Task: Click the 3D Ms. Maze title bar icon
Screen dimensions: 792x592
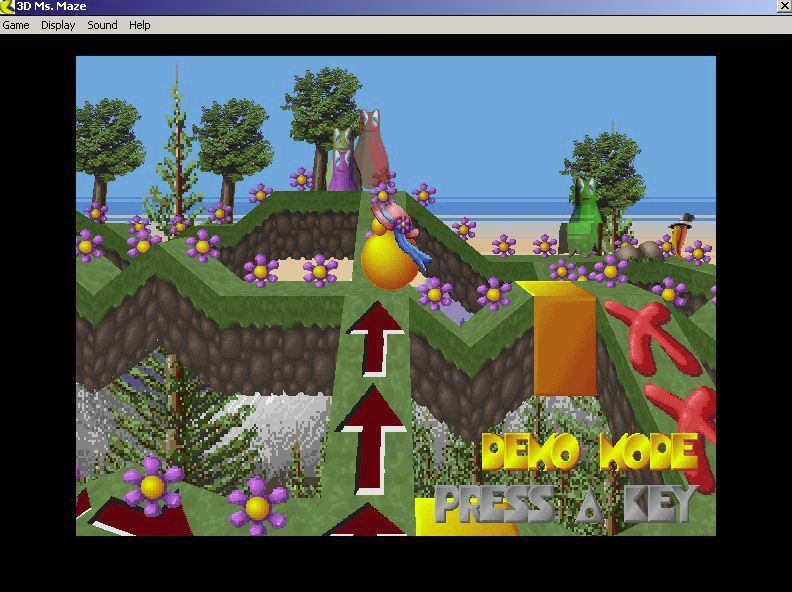Action: tap(7, 6)
